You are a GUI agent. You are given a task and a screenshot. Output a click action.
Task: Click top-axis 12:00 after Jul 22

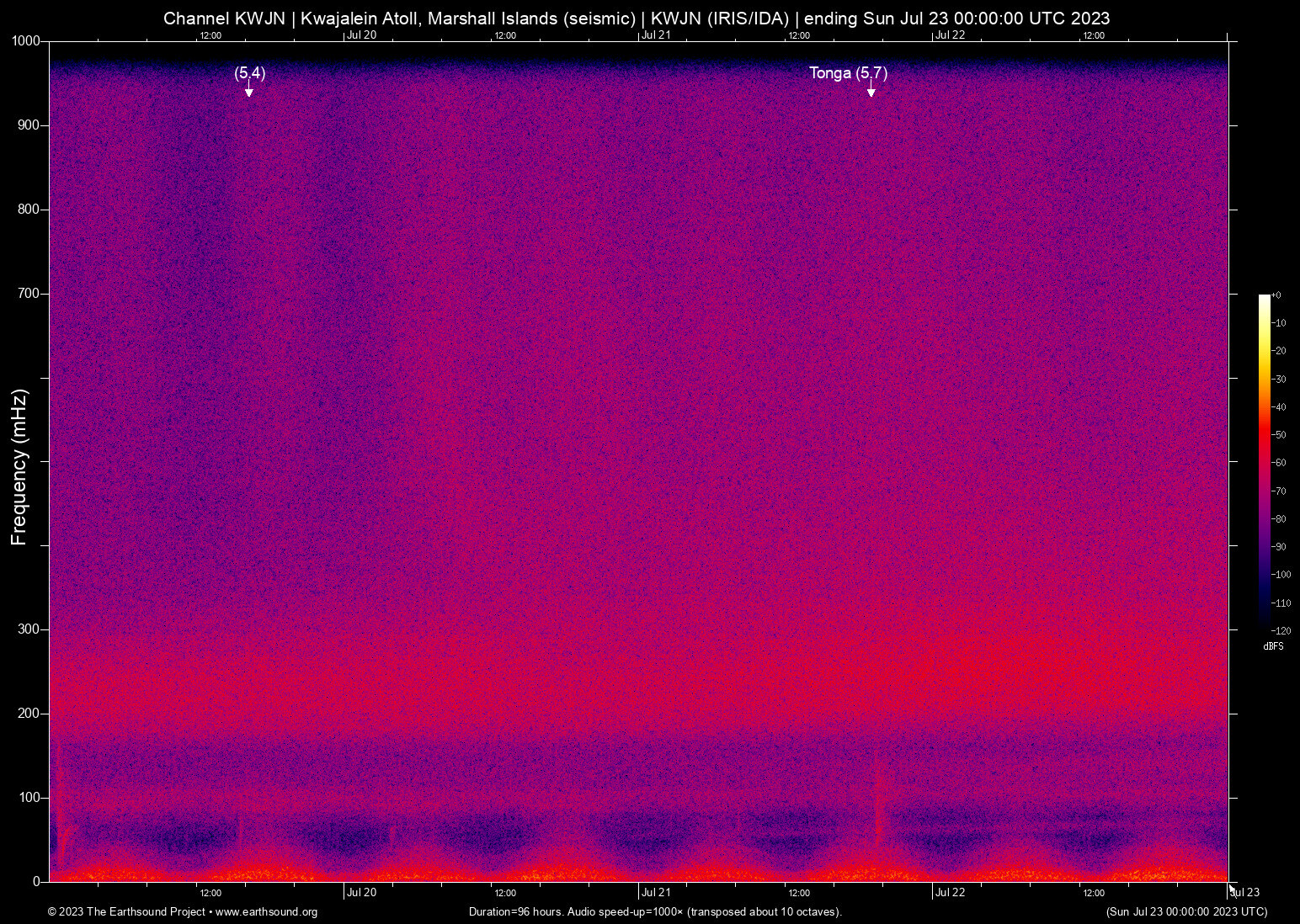point(1094,35)
